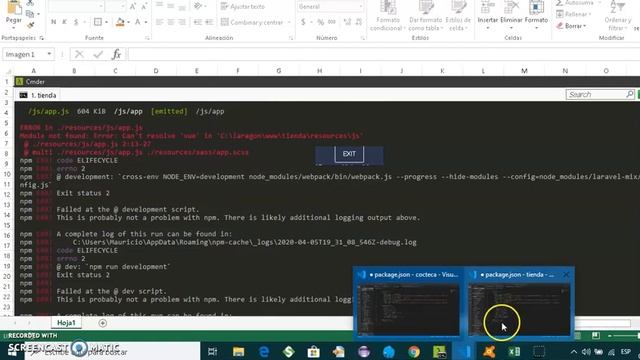Click the confirm checkmark in formula bar
The width and height of the screenshot is (640, 360).
[x=98, y=54]
